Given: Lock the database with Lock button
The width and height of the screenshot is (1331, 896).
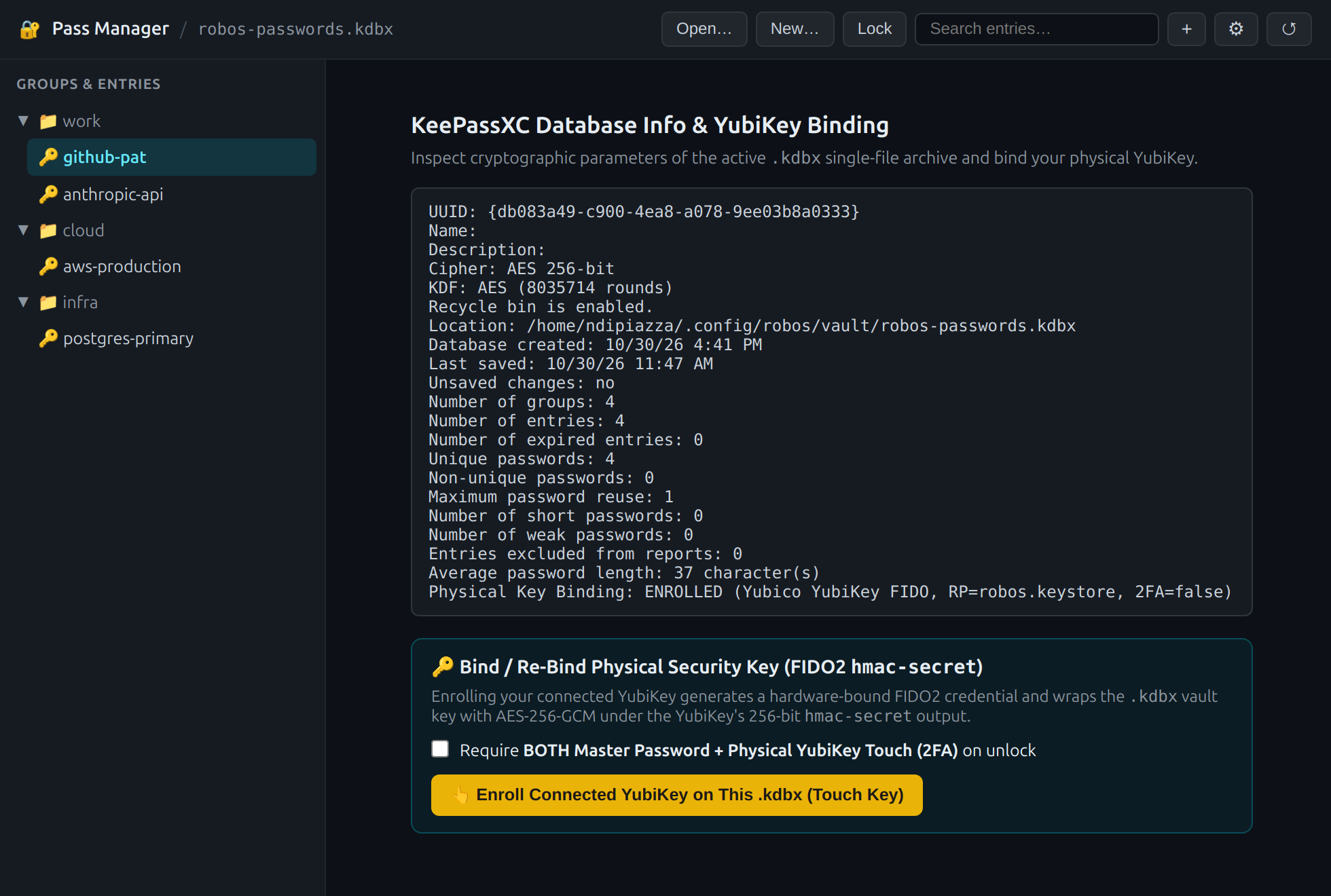Looking at the screenshot, I should [874, 29].
